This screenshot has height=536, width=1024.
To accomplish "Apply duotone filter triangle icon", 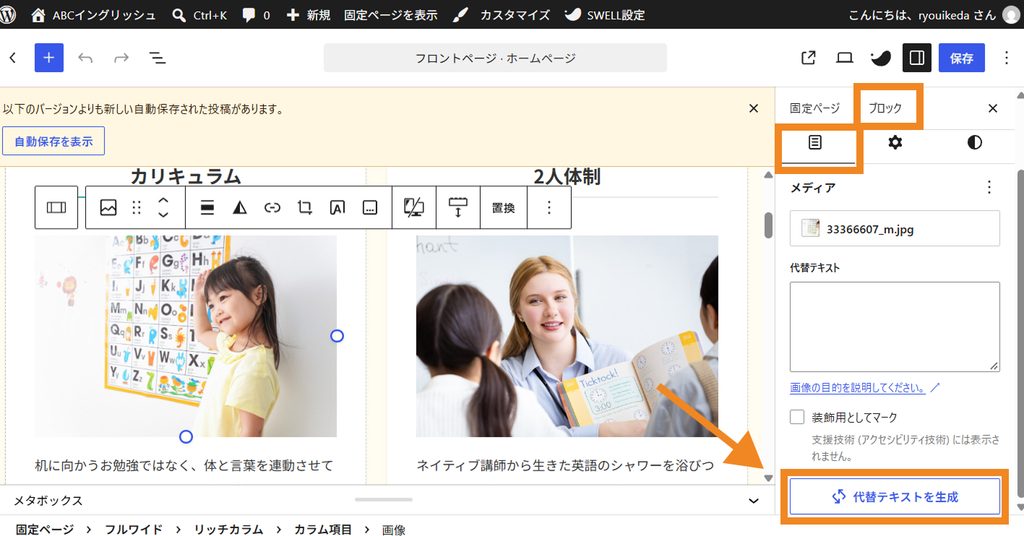I will [240, 208].
